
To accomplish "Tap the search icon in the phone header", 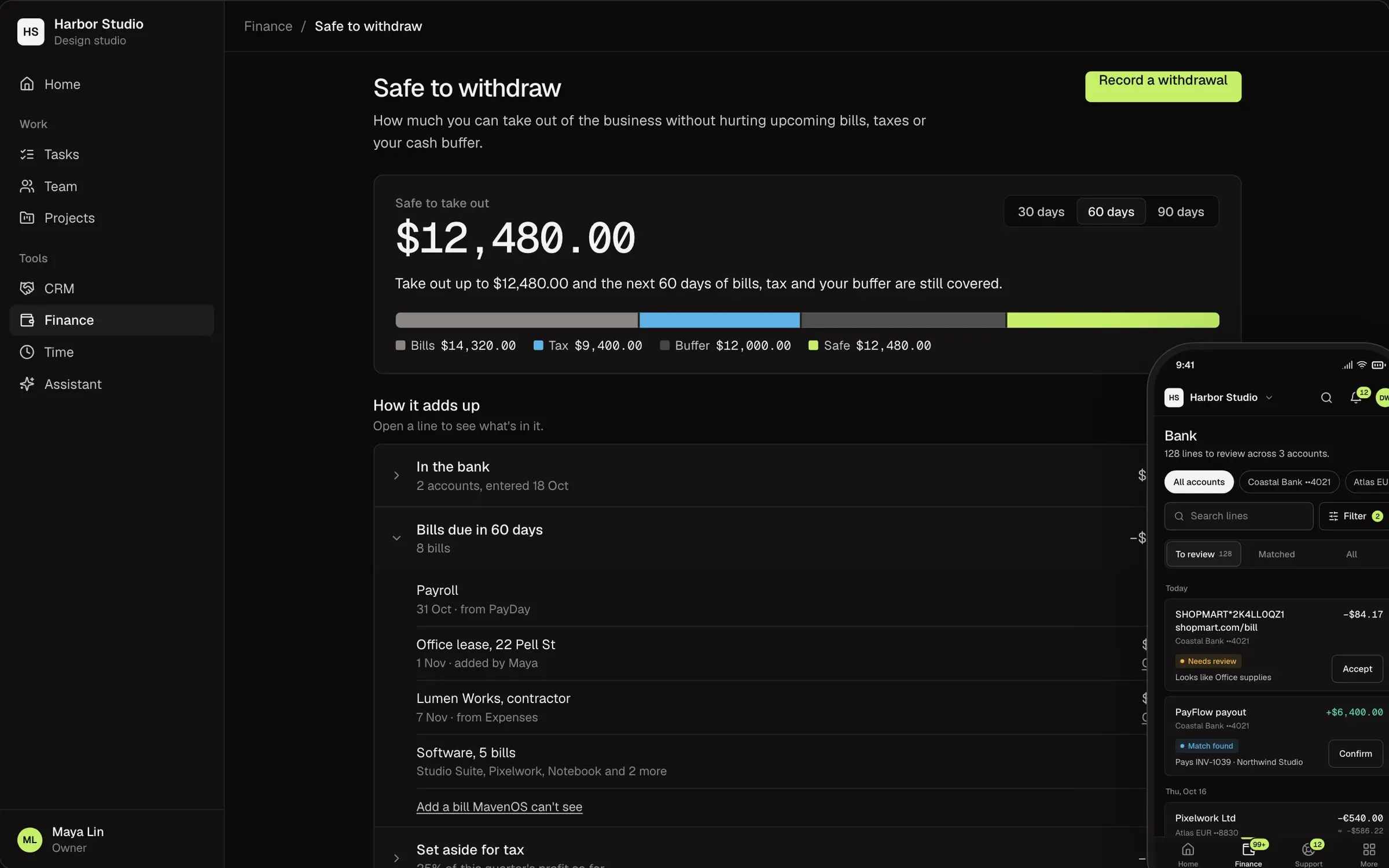I will click(1326, 398).
